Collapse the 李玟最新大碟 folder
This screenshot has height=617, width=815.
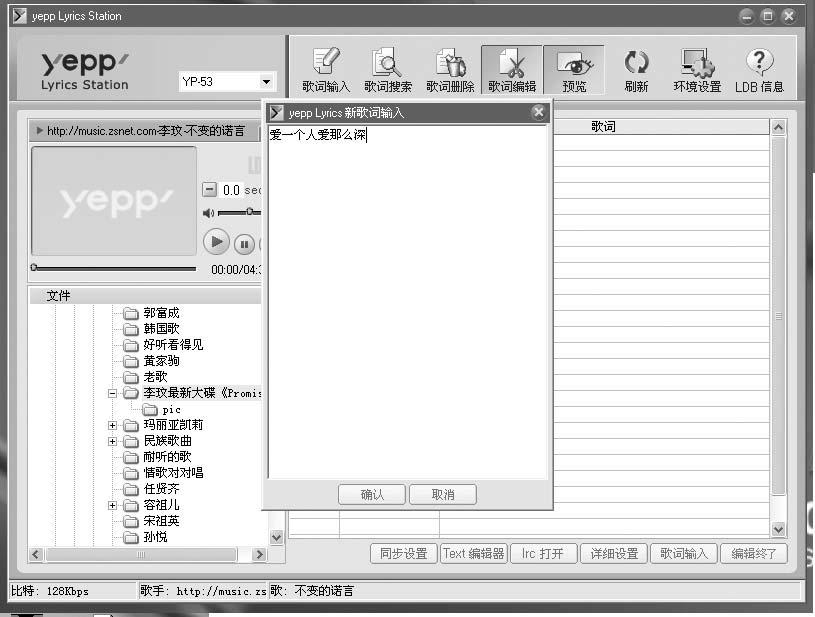pyautogui.click(x=112, y=393)
